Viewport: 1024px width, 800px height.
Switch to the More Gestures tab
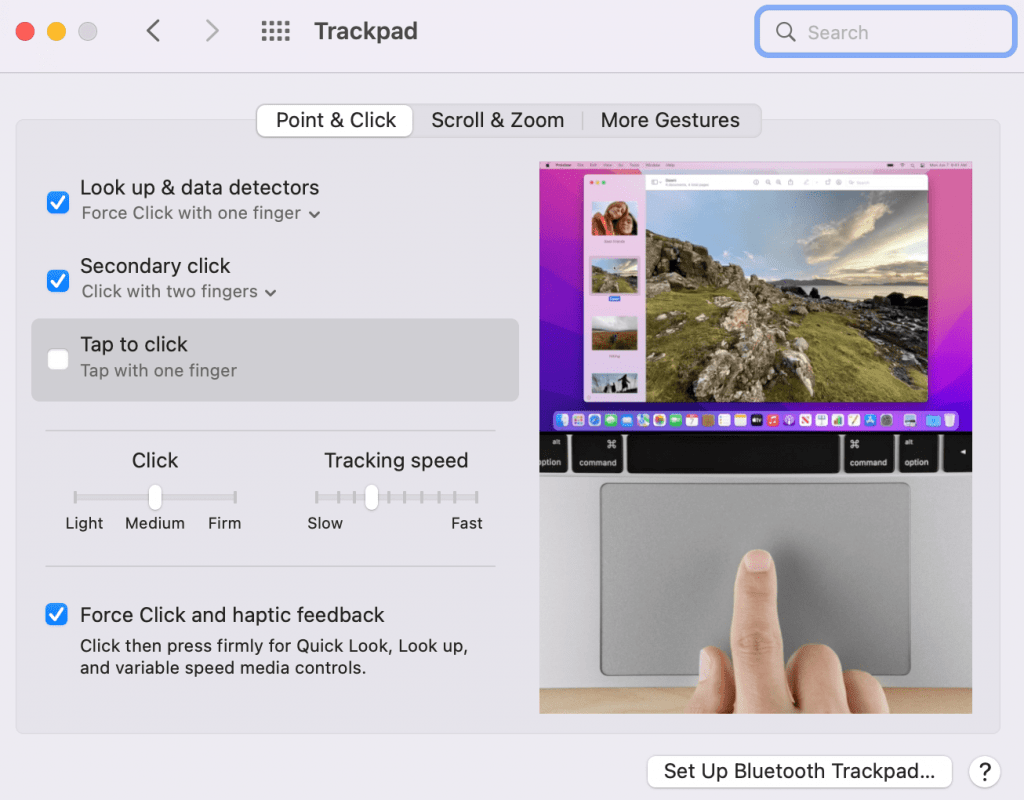pos(670,120)
